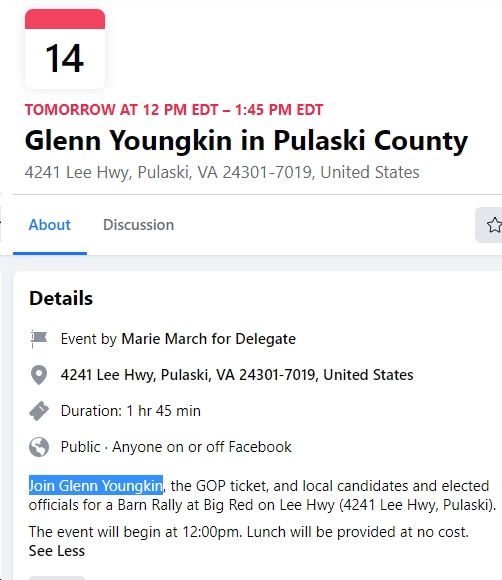Click the ticket icon beside Duration
The width and height of the screenshot is (502, 580).
39,411
